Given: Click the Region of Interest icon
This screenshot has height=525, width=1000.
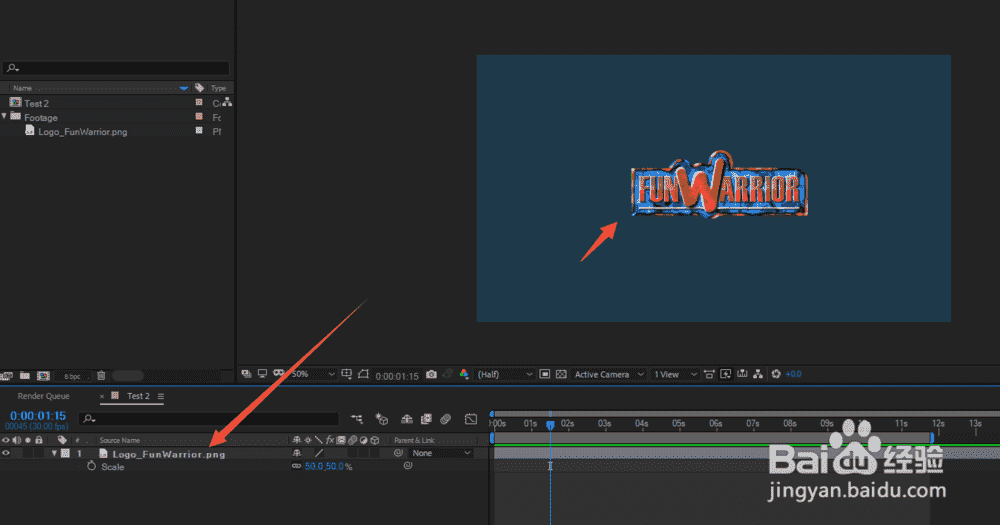Looking at the screenshot, I should tap(545, 374).
